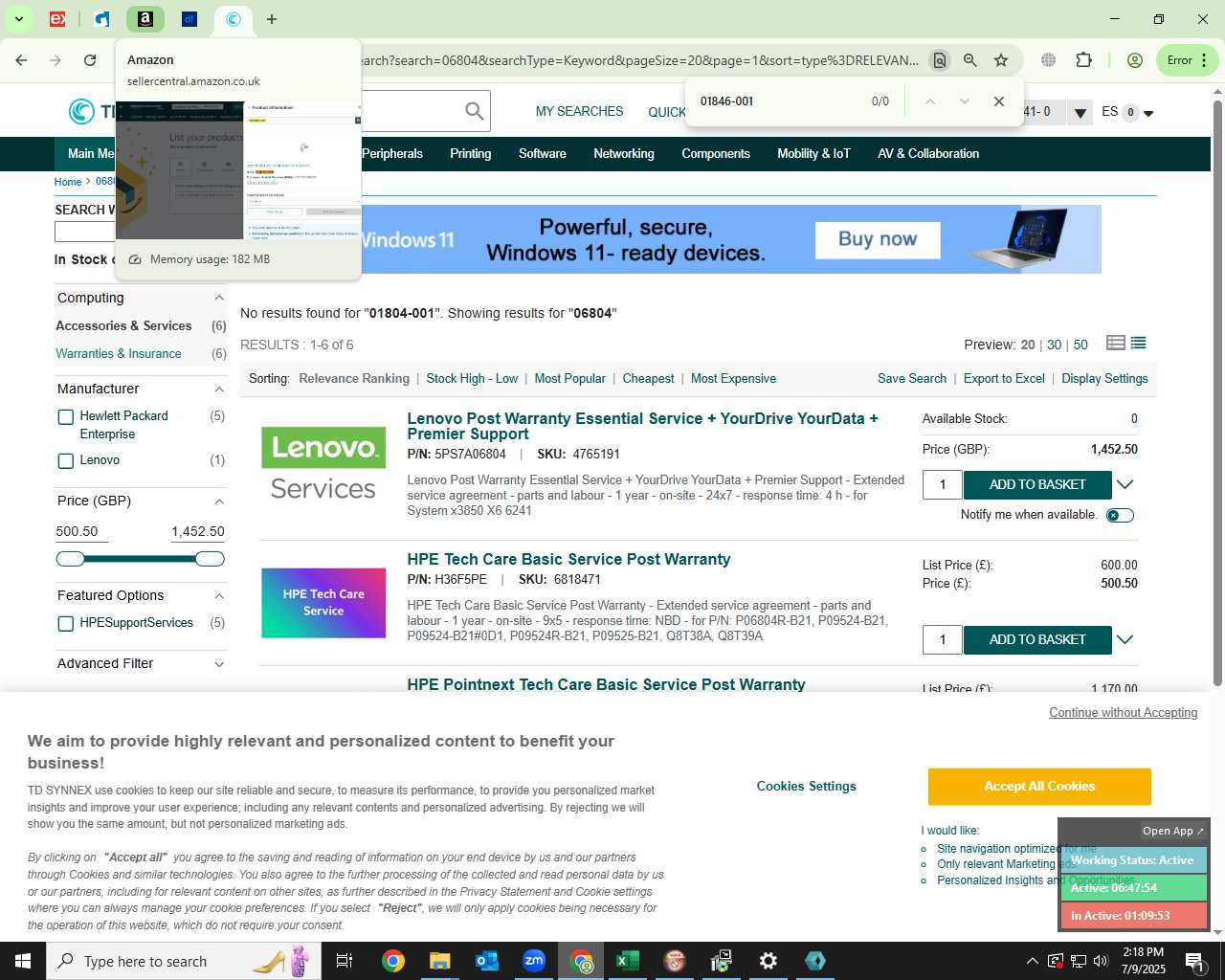The image size is (1225, 980).
Task: Open Task View from the taskbar
Action: pos(345,961)
